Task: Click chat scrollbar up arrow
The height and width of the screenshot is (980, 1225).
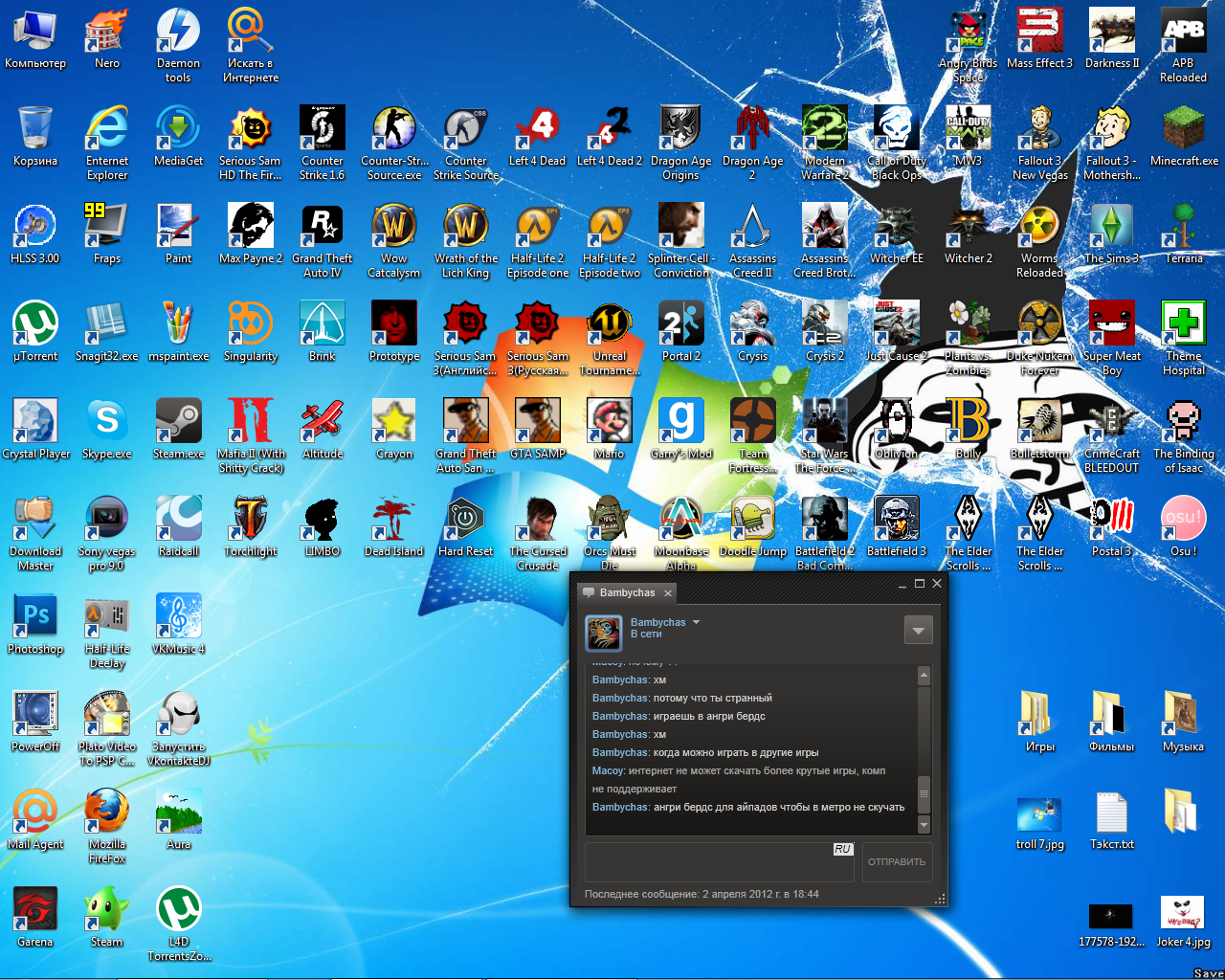Action: tap(924, 675)
